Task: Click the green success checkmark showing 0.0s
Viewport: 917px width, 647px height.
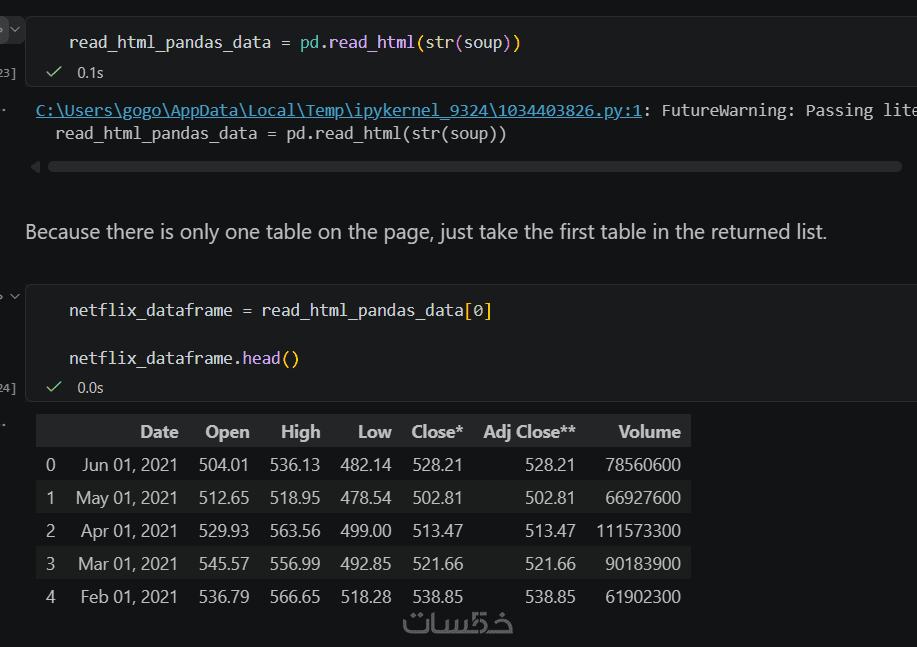Action: 54,387
